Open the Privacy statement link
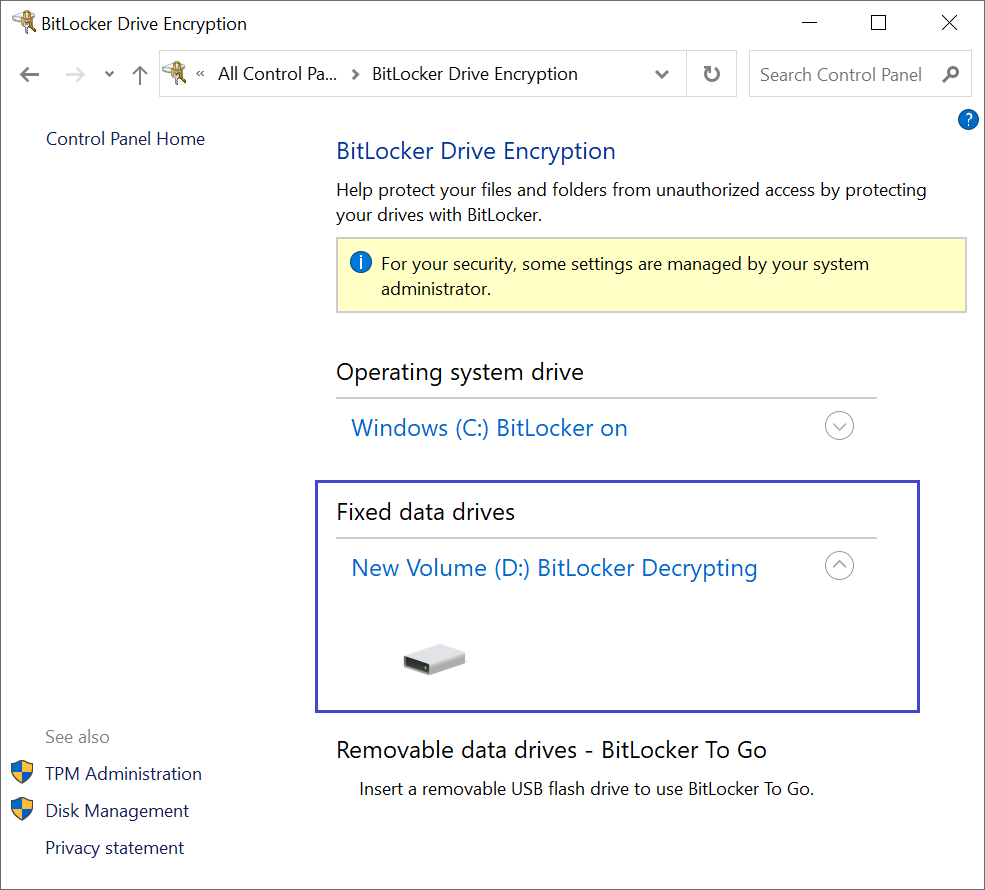 pyautogui.click(x=114, y=848)
